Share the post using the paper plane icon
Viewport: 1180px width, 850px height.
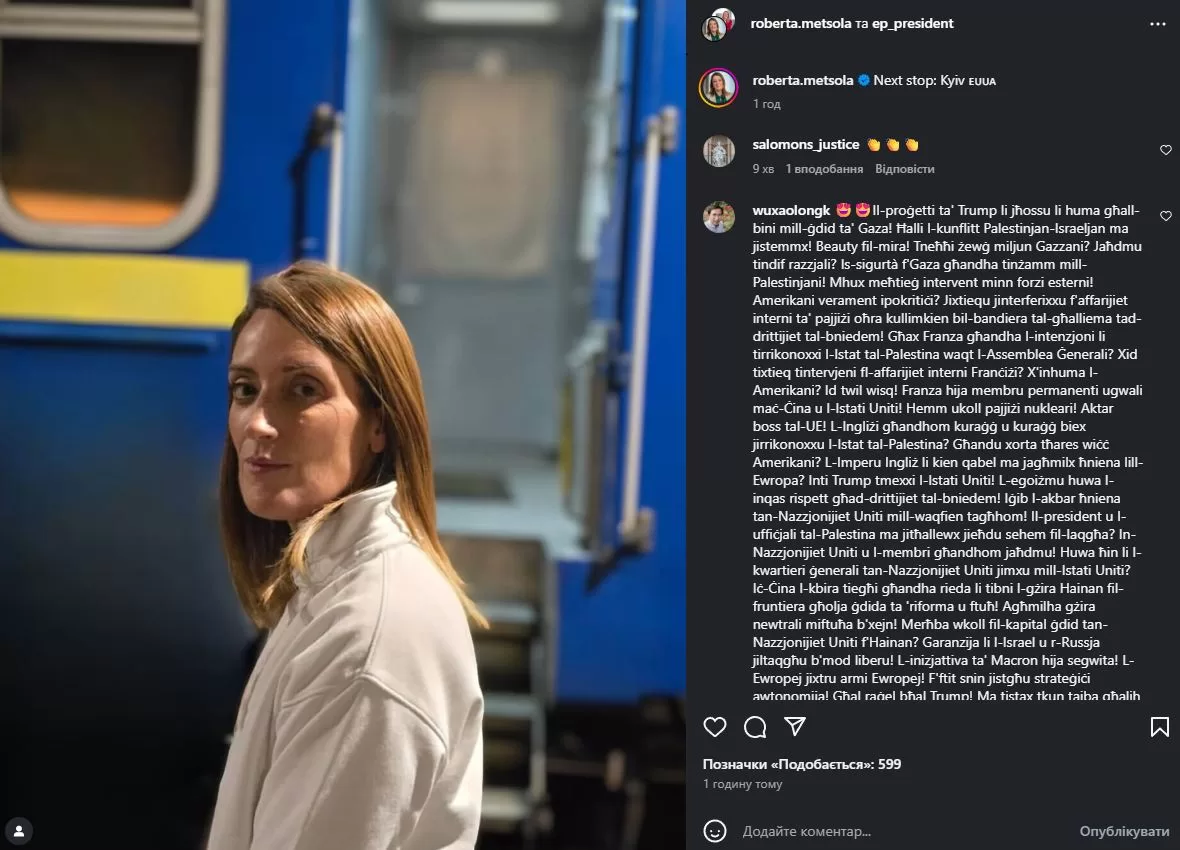(795, 726)
